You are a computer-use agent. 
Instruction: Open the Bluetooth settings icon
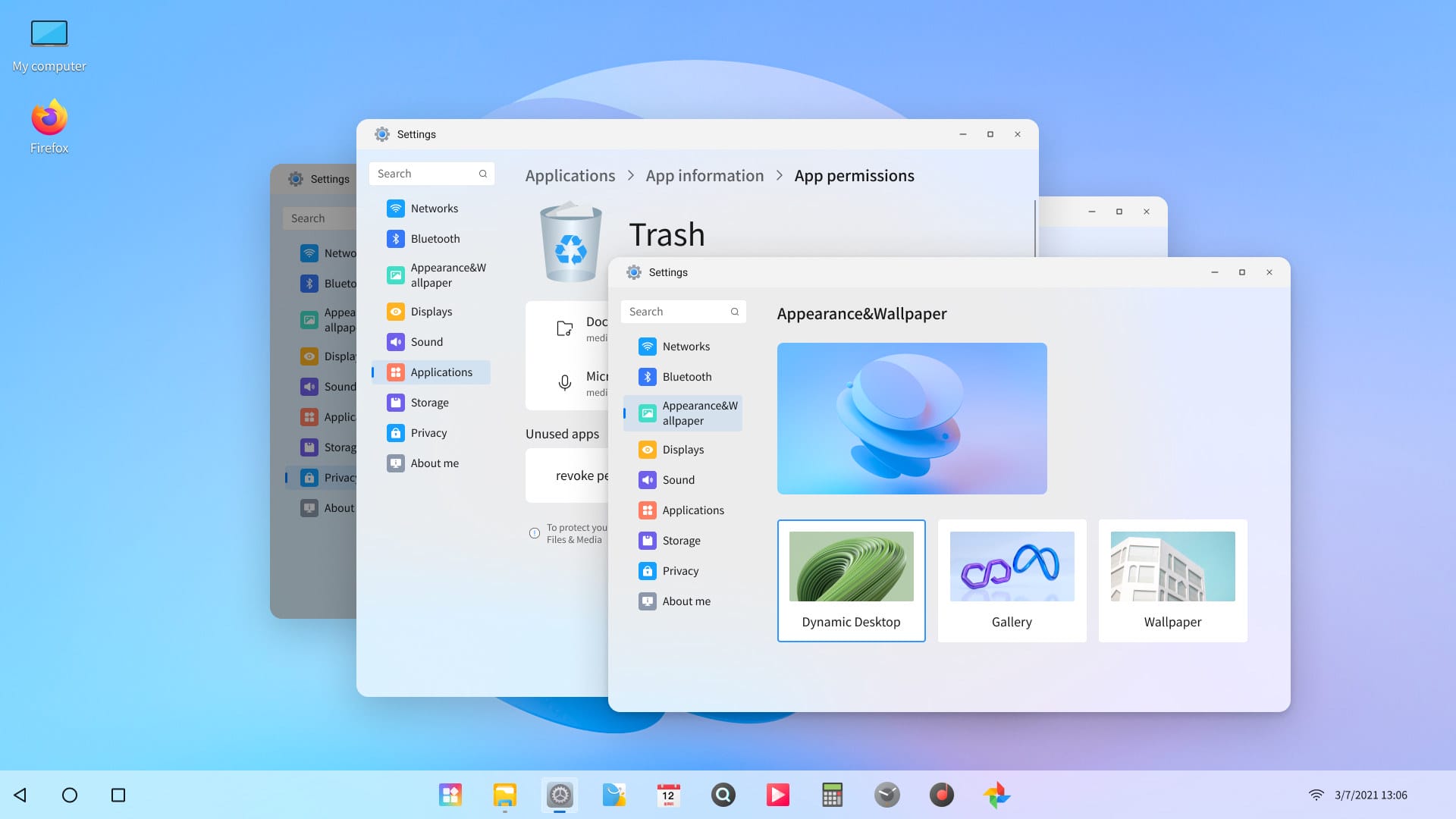647,376
